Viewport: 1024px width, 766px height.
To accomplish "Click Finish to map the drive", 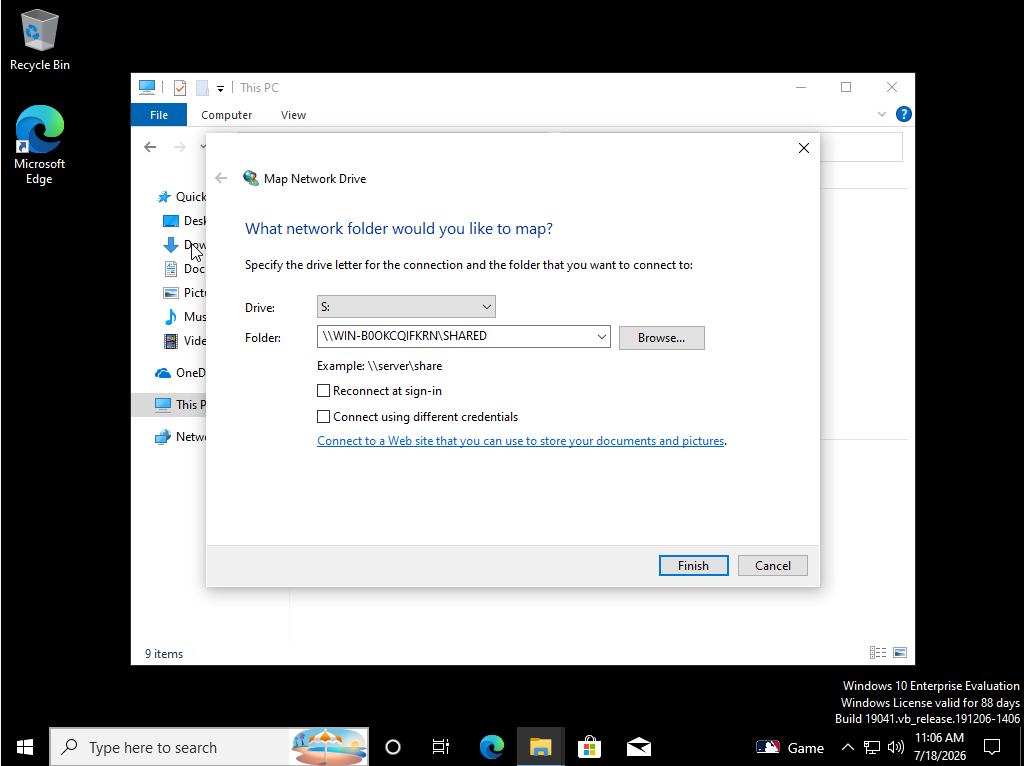I will coord(694,566).
